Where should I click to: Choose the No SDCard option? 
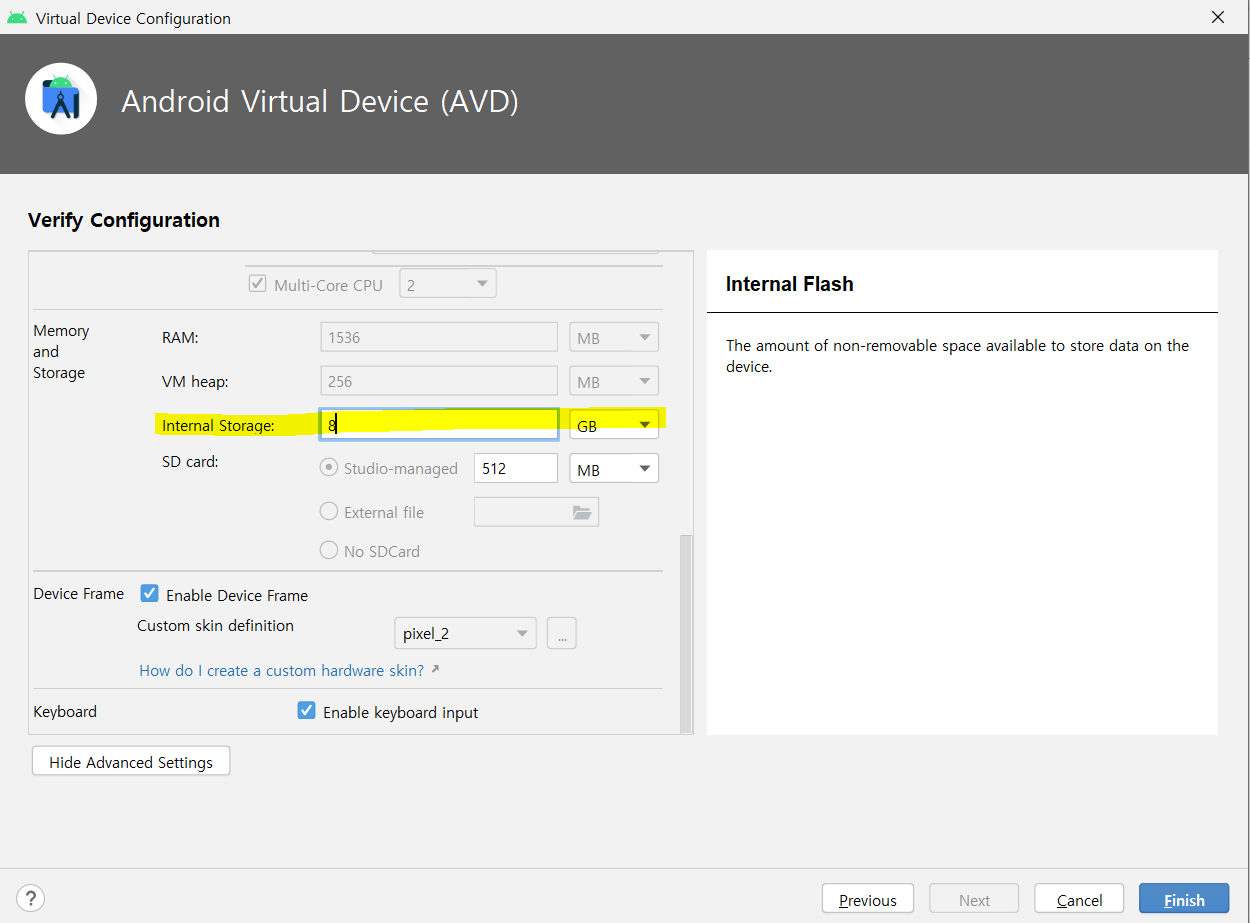pos(328,550)
